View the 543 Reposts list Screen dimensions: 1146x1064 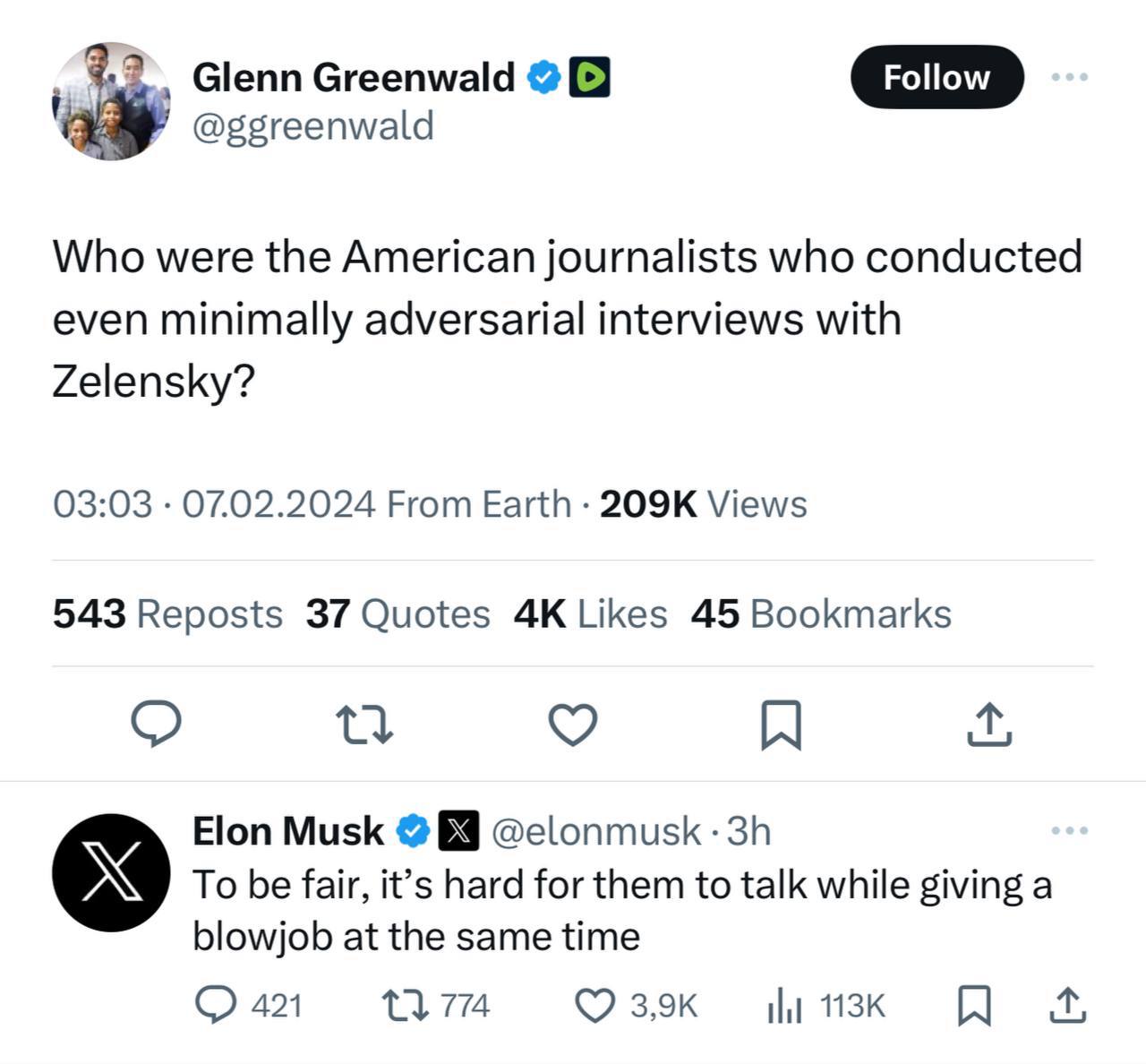(x=167, y=614)
